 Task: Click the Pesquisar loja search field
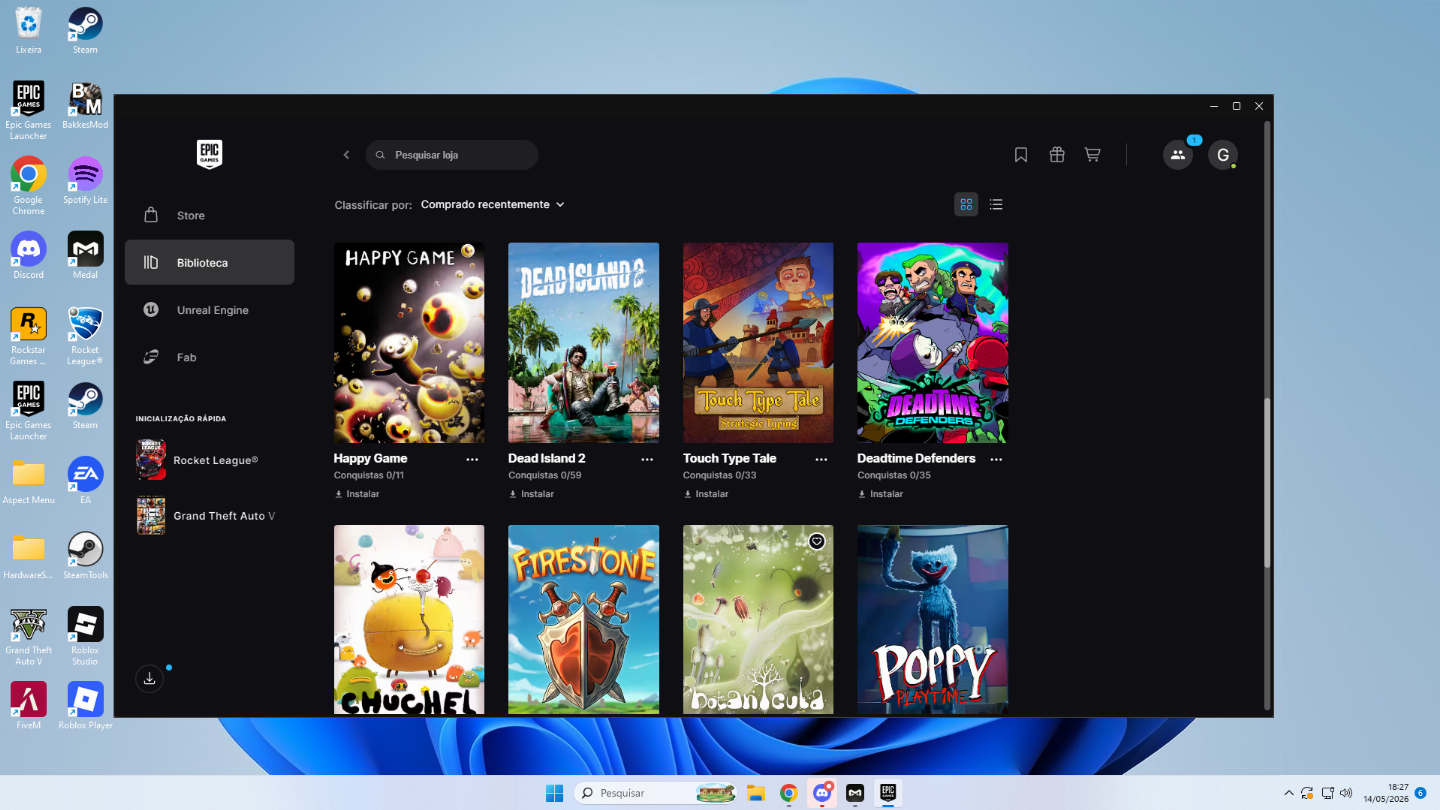pyautogui.click(x=452, y=155)
